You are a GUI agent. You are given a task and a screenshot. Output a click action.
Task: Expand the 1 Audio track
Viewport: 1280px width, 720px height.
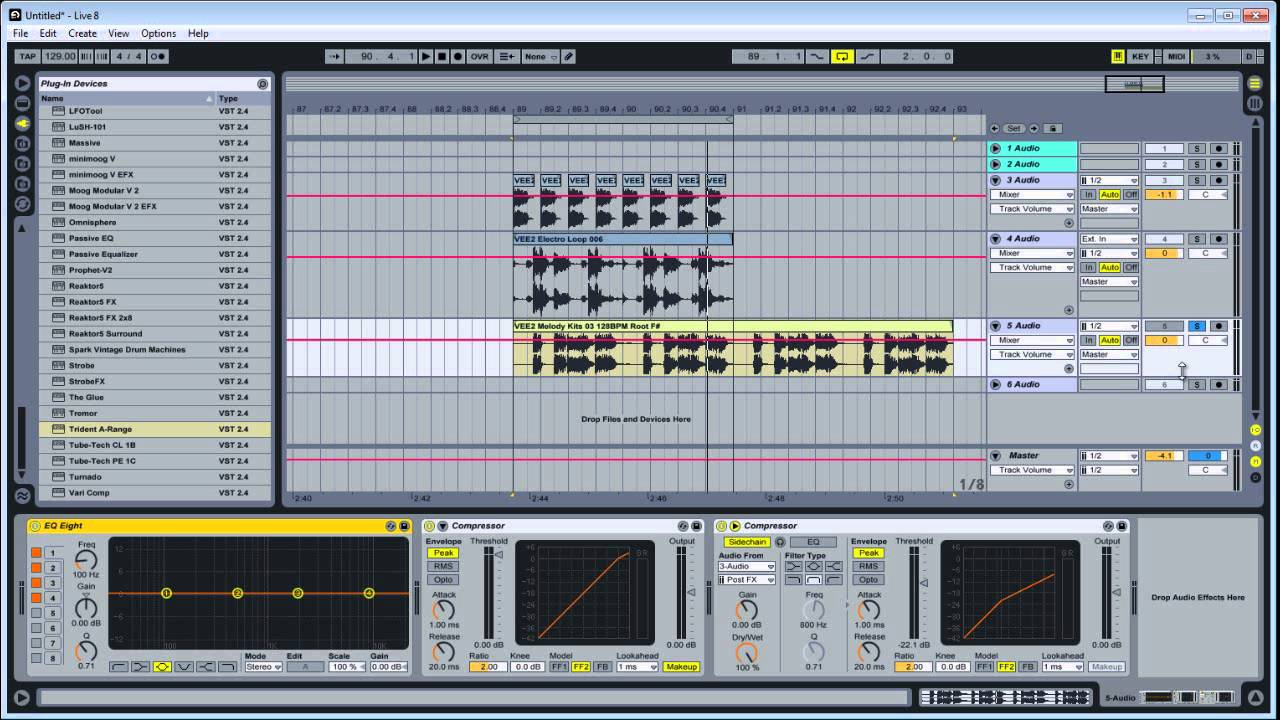[996, 148]
